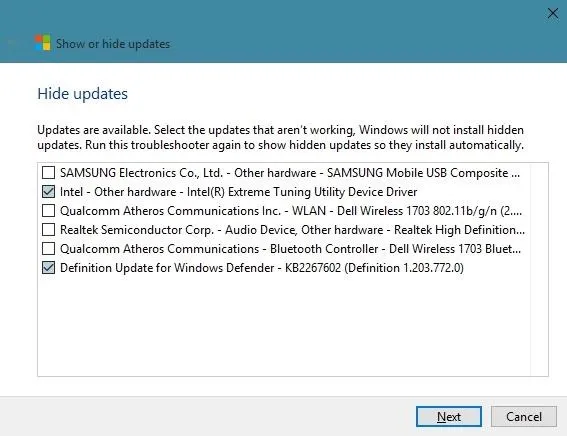567x436 pixels.
Task: Close the Show or hide updates window
Action: [x=553, y=13]
